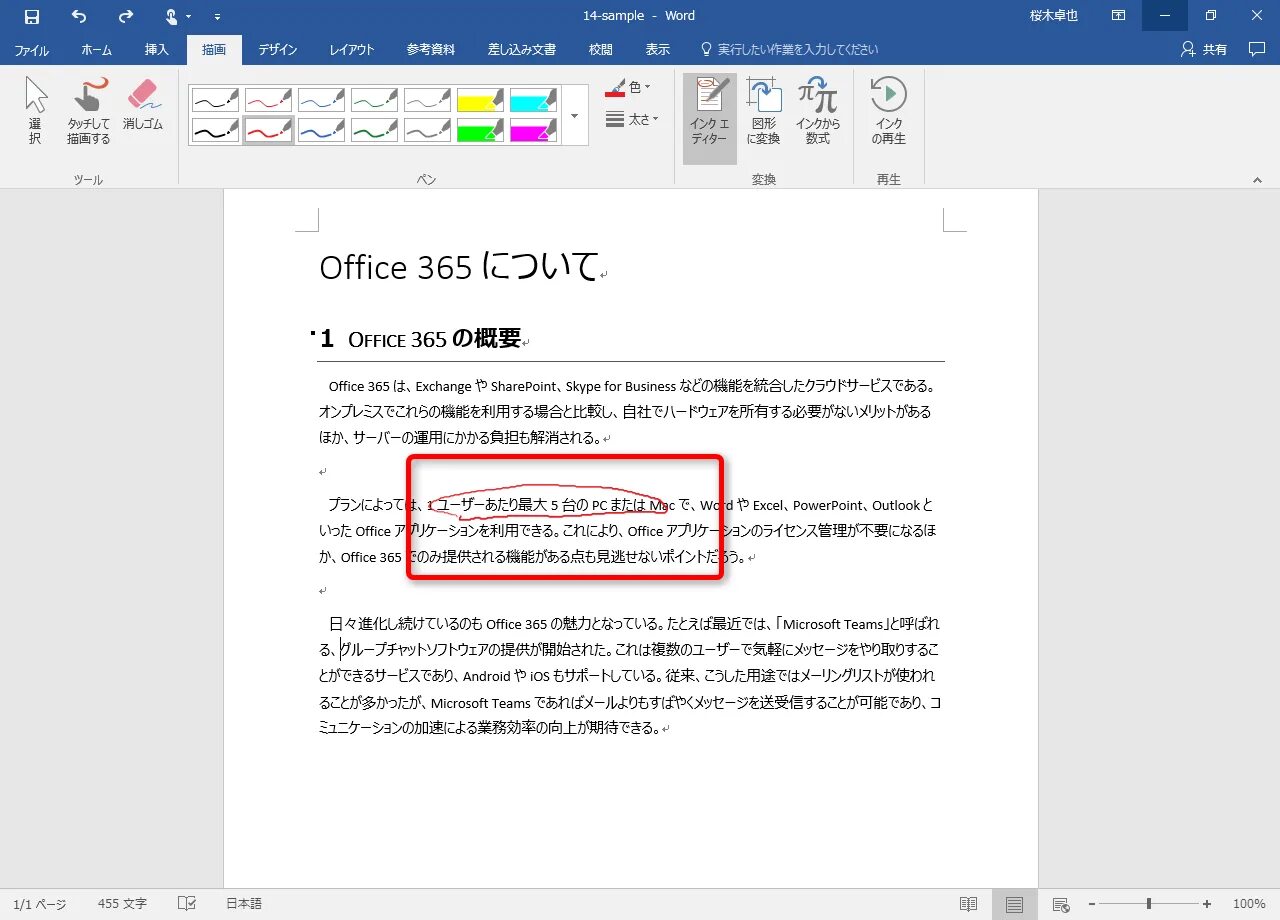
Task: Pick the thin black pen
Action: [215, 99]
